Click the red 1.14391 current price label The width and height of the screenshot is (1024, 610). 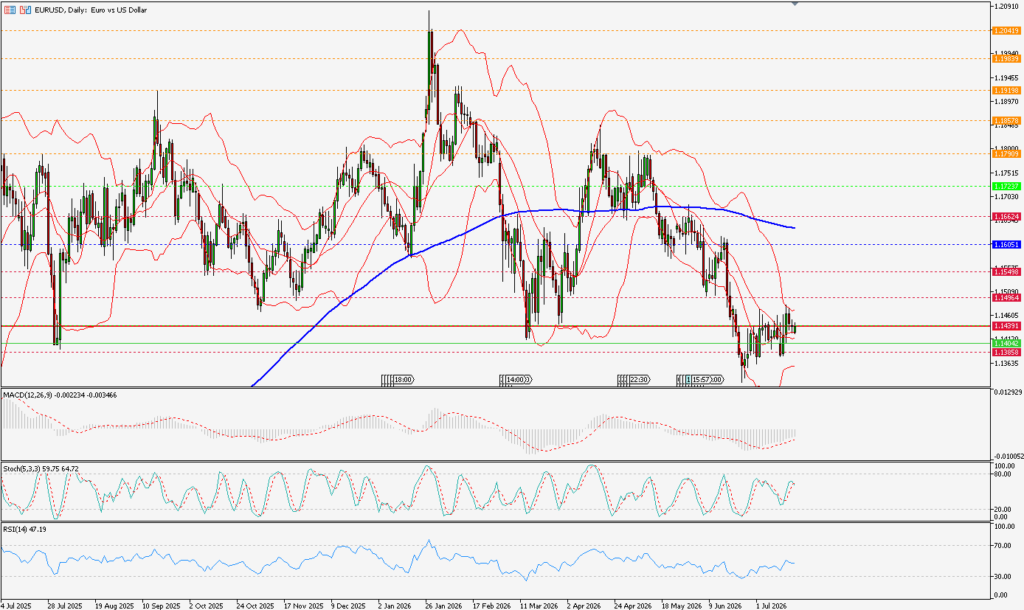[1006, 326]
